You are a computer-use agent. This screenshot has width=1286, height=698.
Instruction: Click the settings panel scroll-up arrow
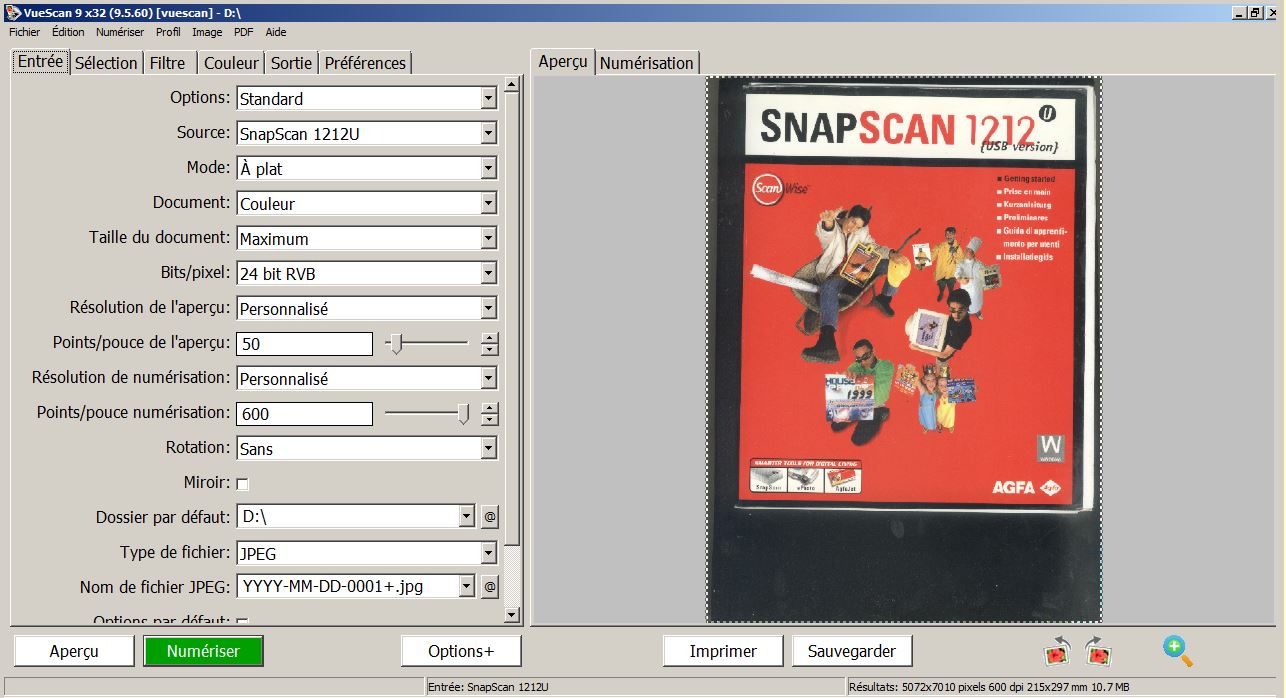pyautogui.click(x=512, y=85)
